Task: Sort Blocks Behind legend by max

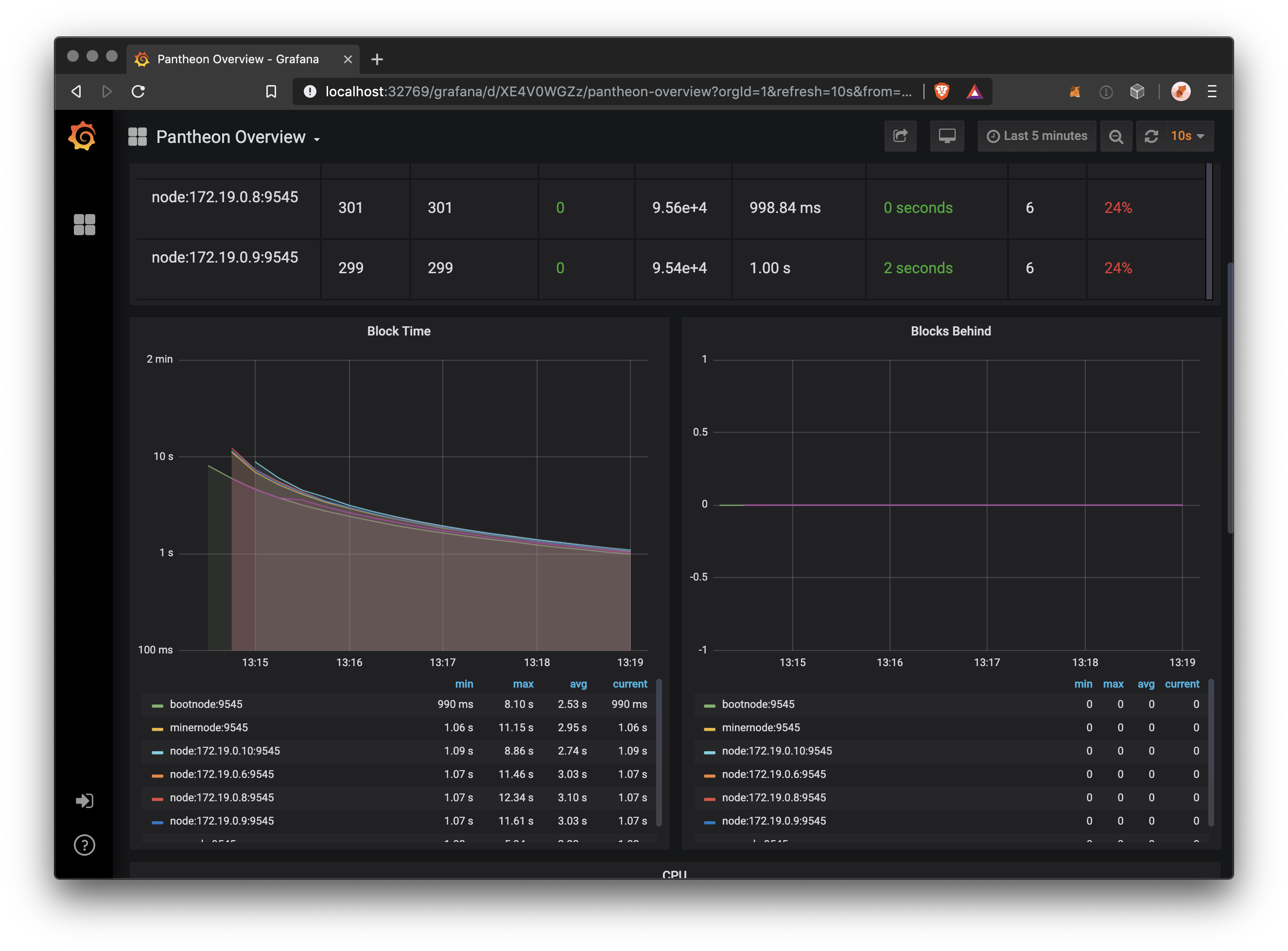Action: pyautogui.click(x=1113, y=684)
